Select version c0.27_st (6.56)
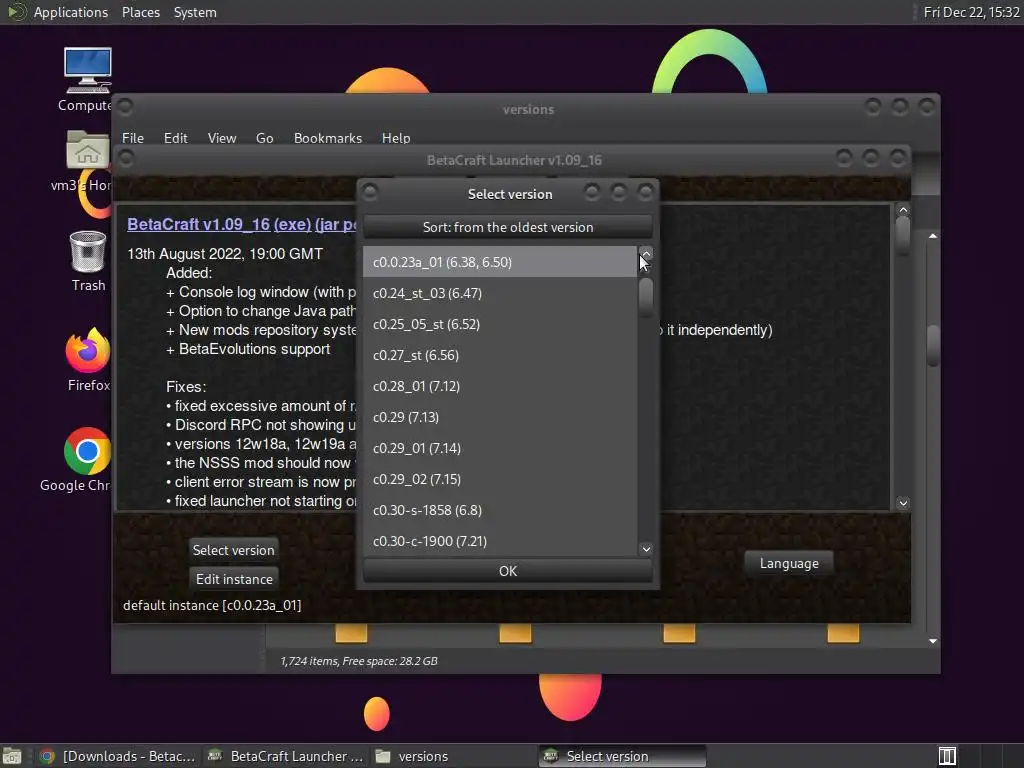 point(500,355)
